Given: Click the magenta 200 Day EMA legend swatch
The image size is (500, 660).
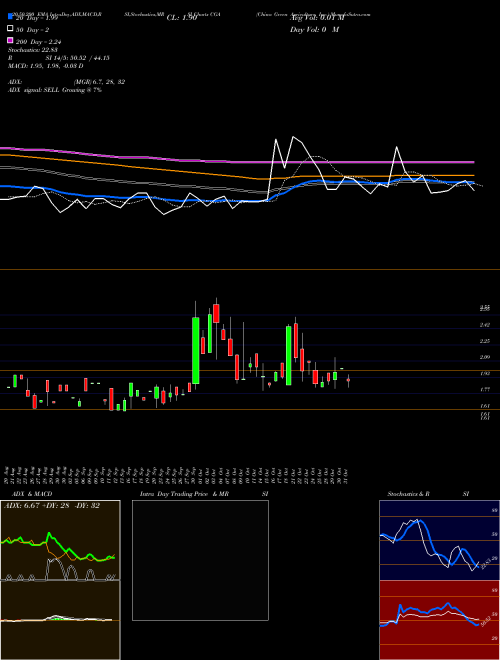Looking at the screenshot, I should coord(10,40).
